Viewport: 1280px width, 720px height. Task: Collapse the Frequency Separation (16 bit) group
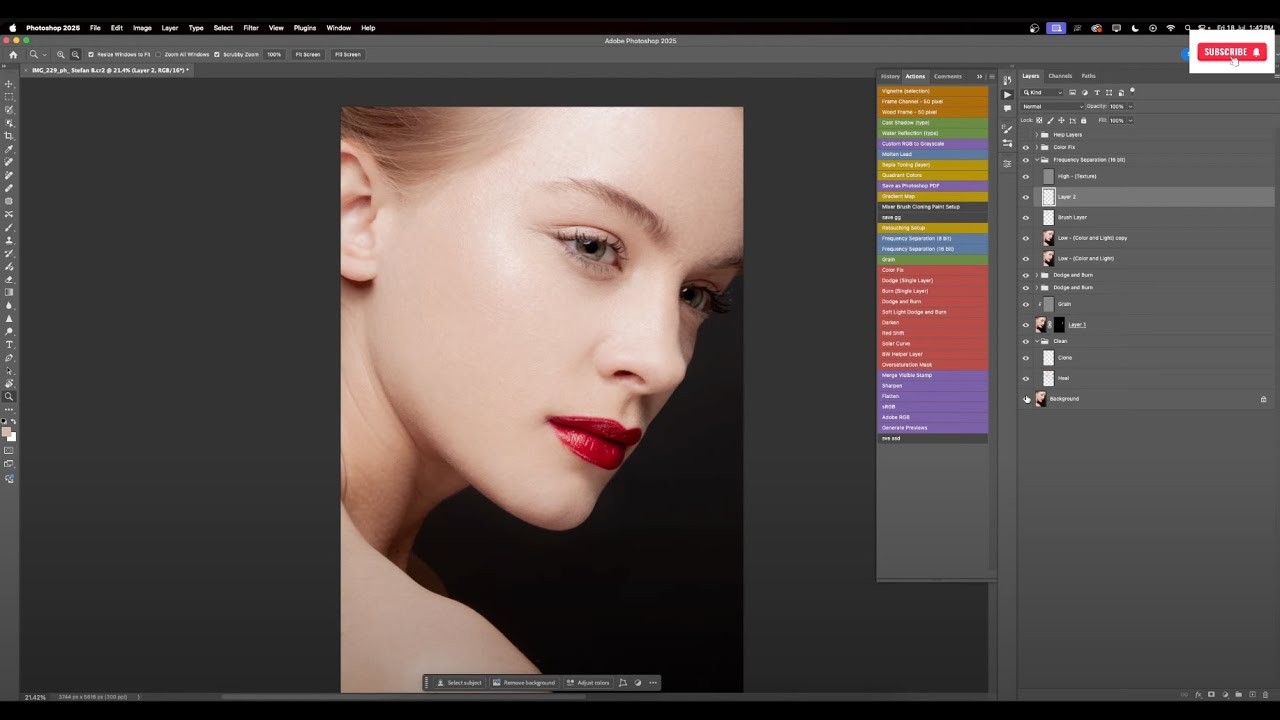pyautogui.click(x=1036, y=160)
